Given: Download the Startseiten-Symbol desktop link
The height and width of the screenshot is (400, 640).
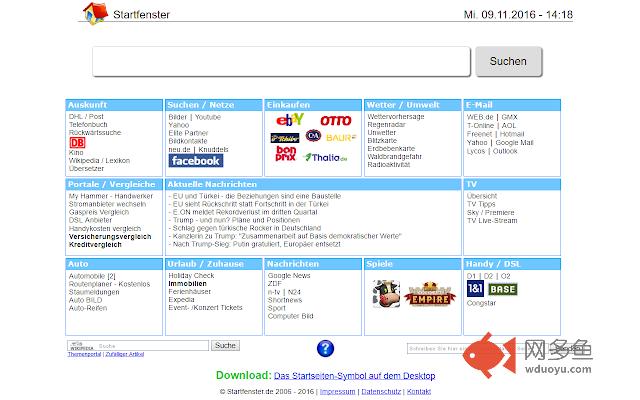Looking at the screenshot, I should tap(355, 376).
